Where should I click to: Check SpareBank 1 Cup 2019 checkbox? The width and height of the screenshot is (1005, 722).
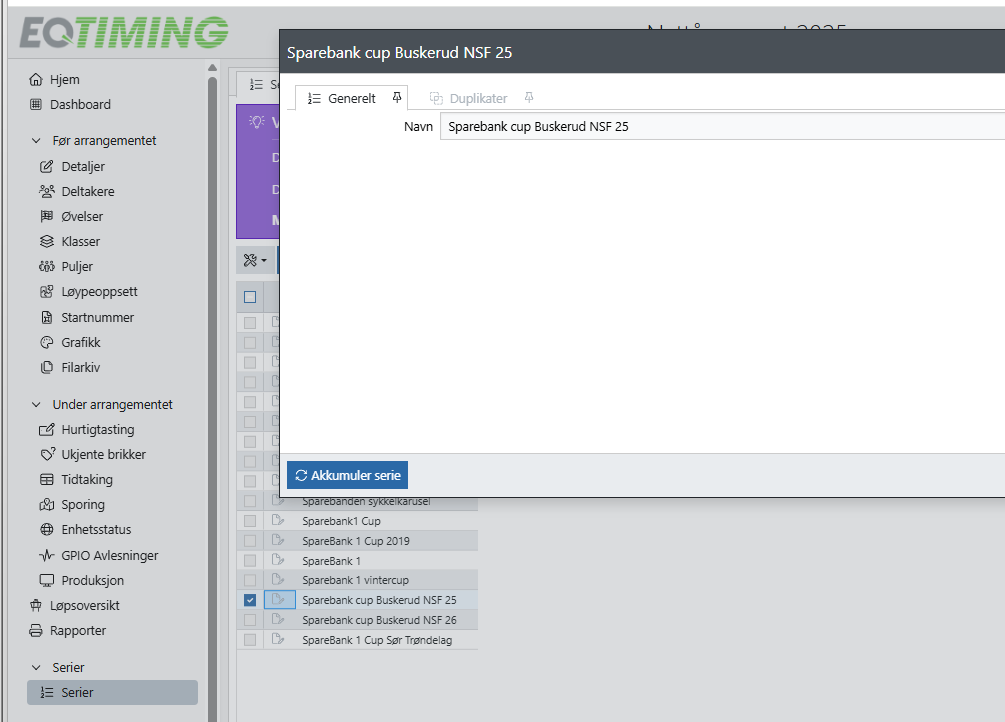click(250, 541)
